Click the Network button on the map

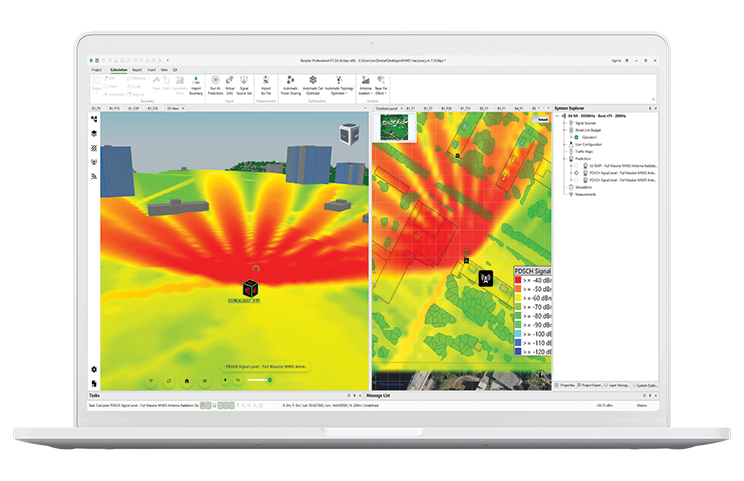click(541, 119)
